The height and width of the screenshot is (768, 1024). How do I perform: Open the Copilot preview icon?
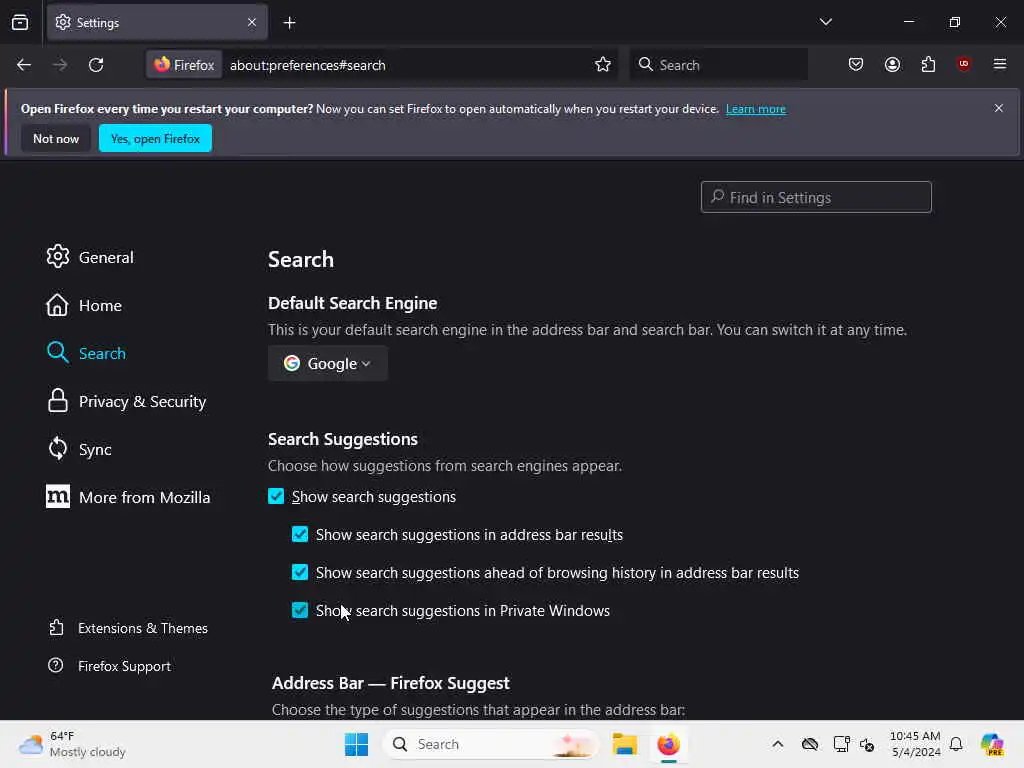[991, 744]
